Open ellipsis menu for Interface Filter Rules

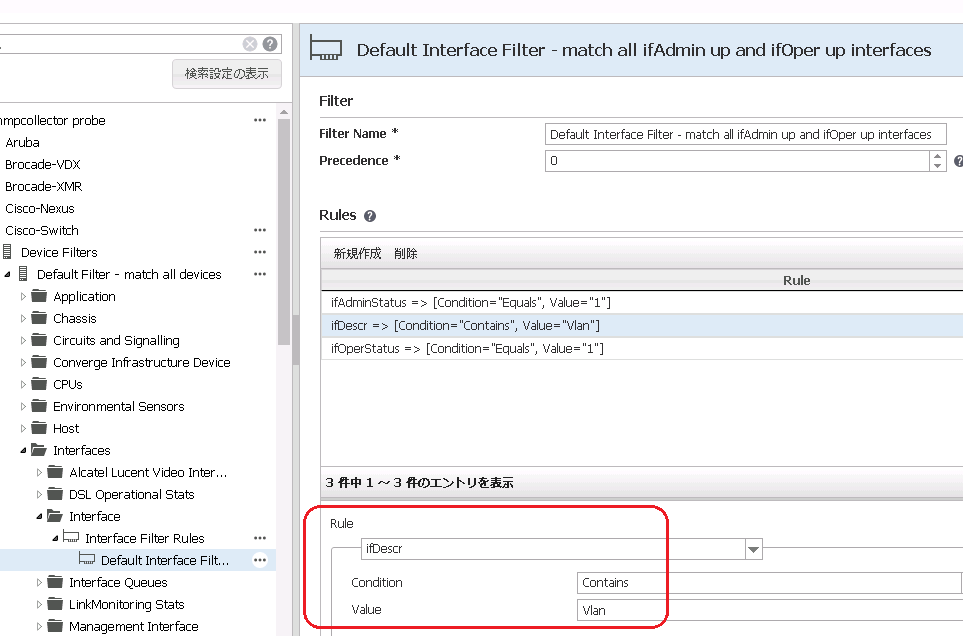(260, 538)
